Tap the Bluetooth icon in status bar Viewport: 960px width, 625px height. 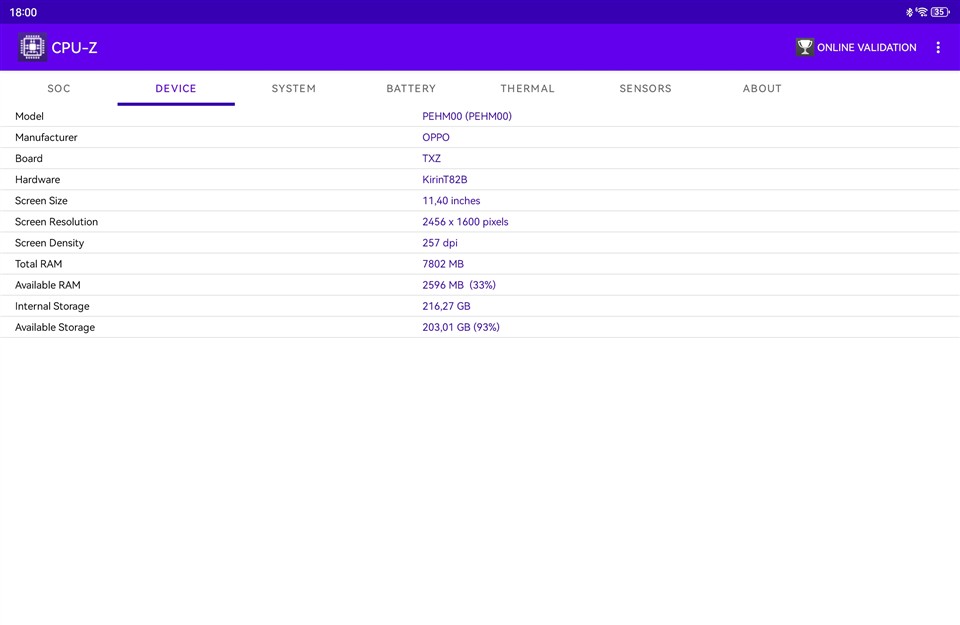[x=909, y=12]
